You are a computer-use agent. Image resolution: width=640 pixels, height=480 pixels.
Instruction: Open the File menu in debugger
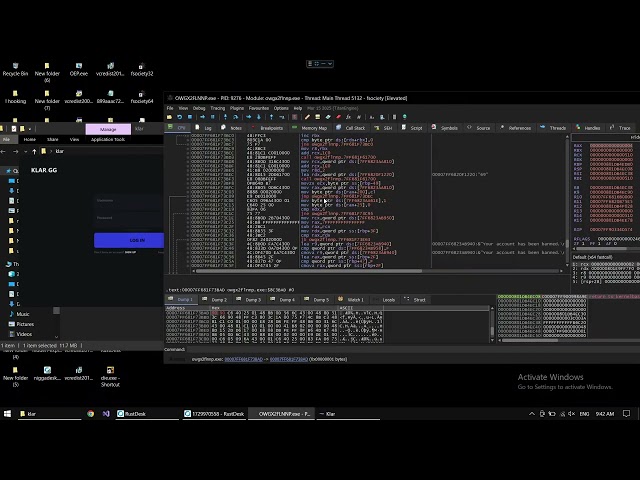pos(170,108)
